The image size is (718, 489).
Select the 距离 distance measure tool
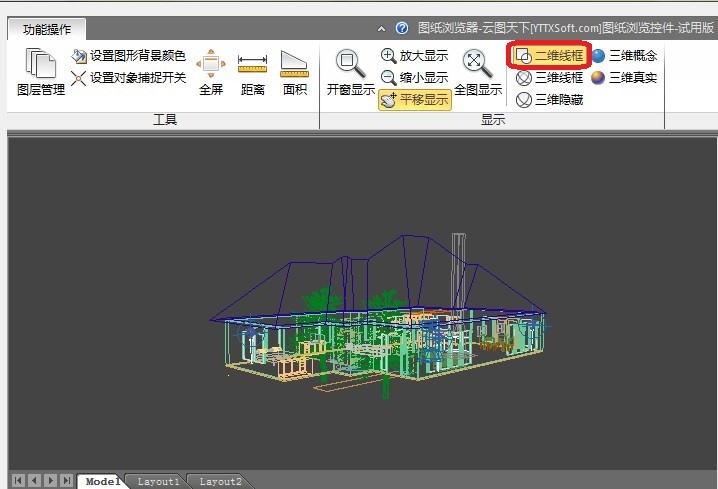click(x=252, y=72)
